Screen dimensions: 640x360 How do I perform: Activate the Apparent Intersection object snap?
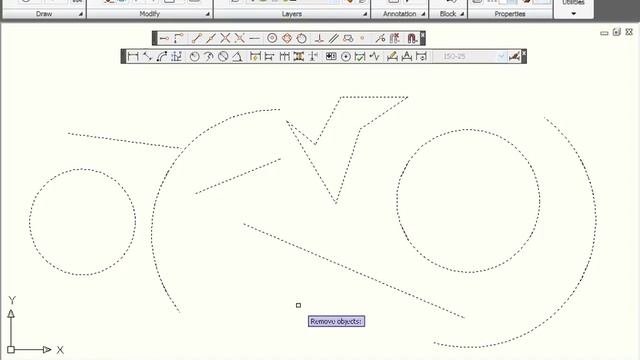240,38
